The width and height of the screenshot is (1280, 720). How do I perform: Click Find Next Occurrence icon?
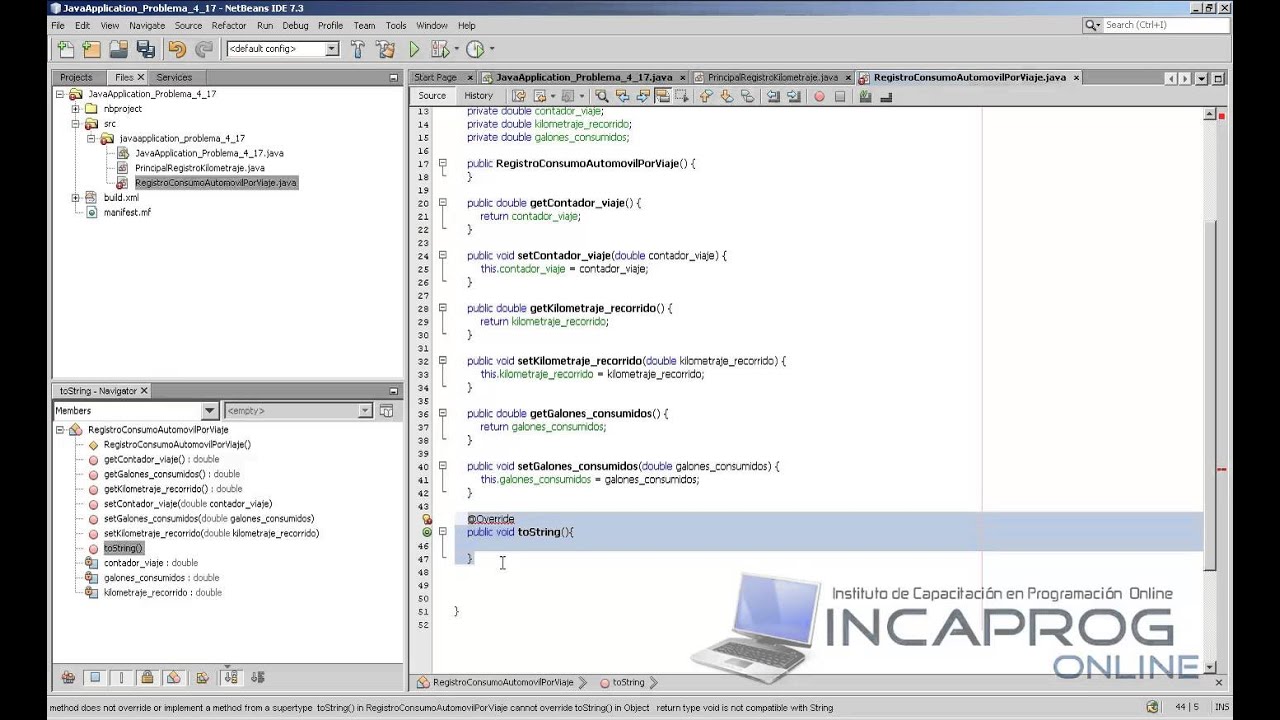(x=642, y=96)
